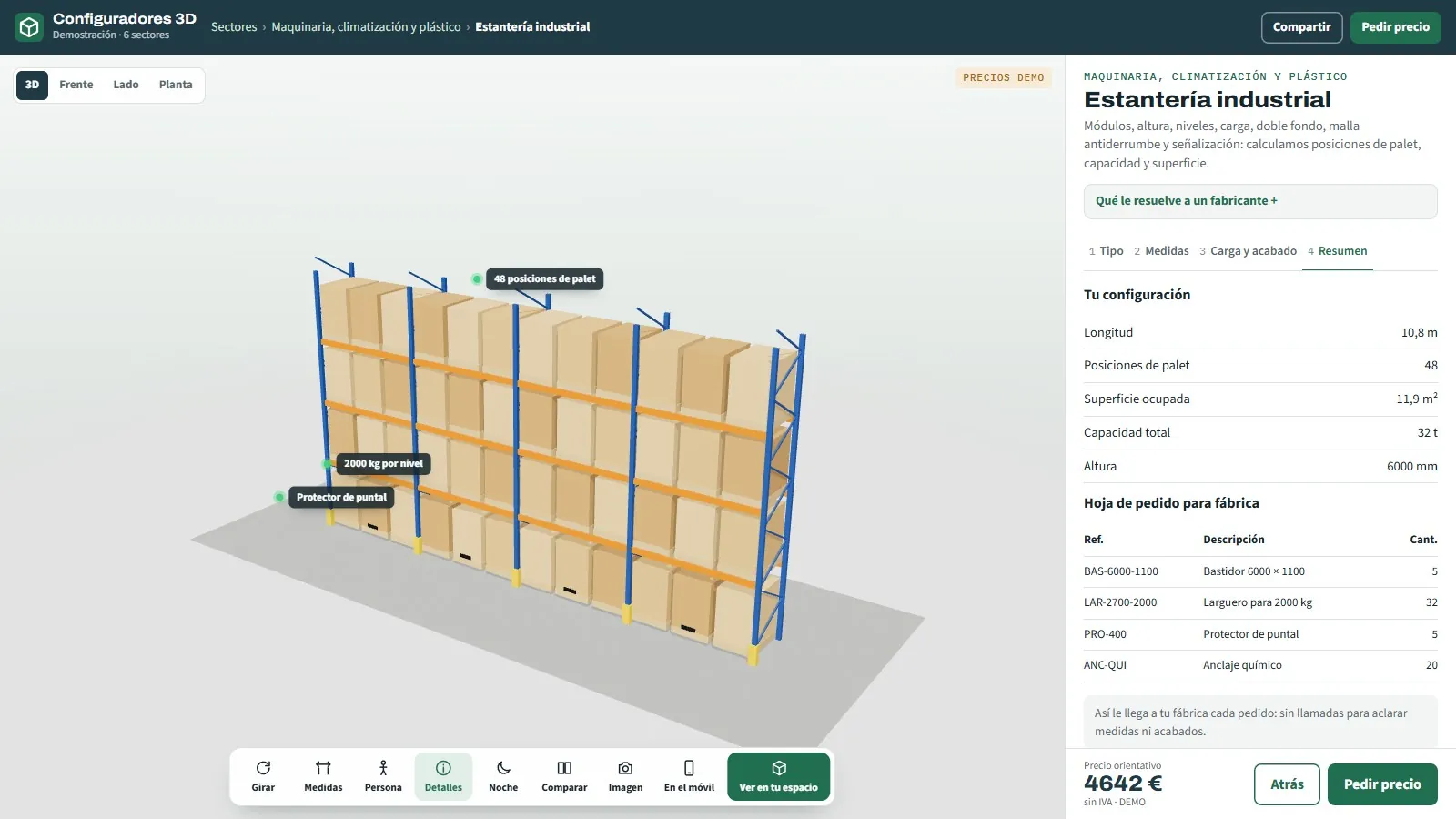Image resolution: width=1456 pixels, height=819 pixels.
Task: Open En el móvil option
Action: click(x=689, y=776)
